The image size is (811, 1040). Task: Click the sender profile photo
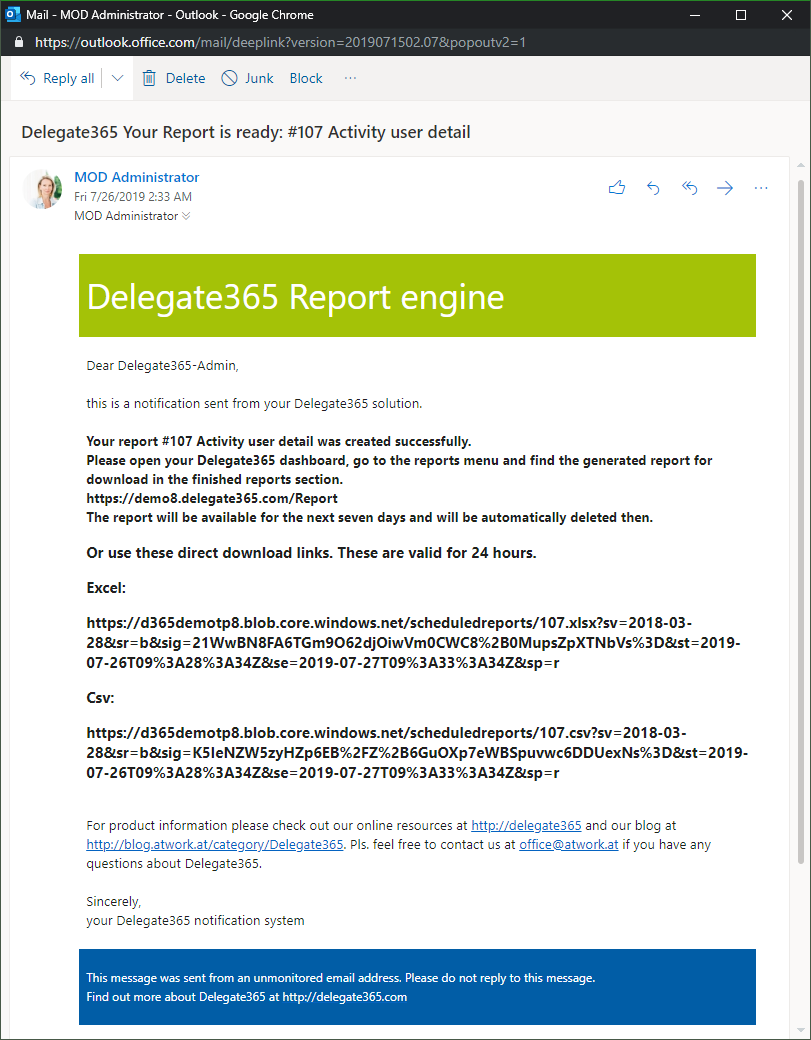click(x=43, y=189)
